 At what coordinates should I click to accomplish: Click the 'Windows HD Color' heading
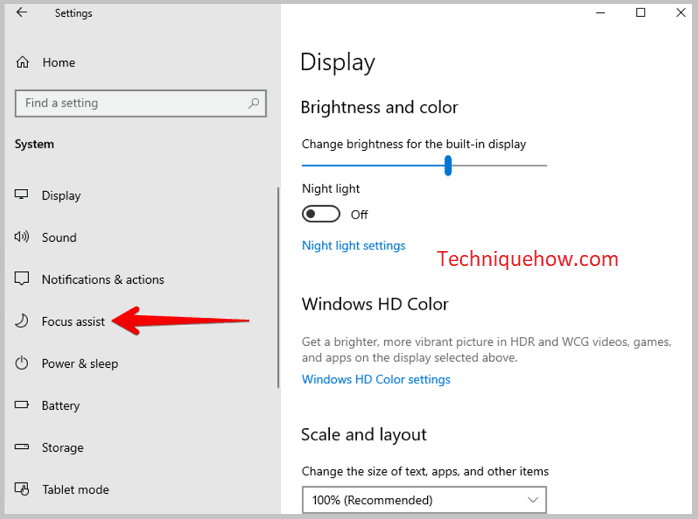(x=375, y=304)
